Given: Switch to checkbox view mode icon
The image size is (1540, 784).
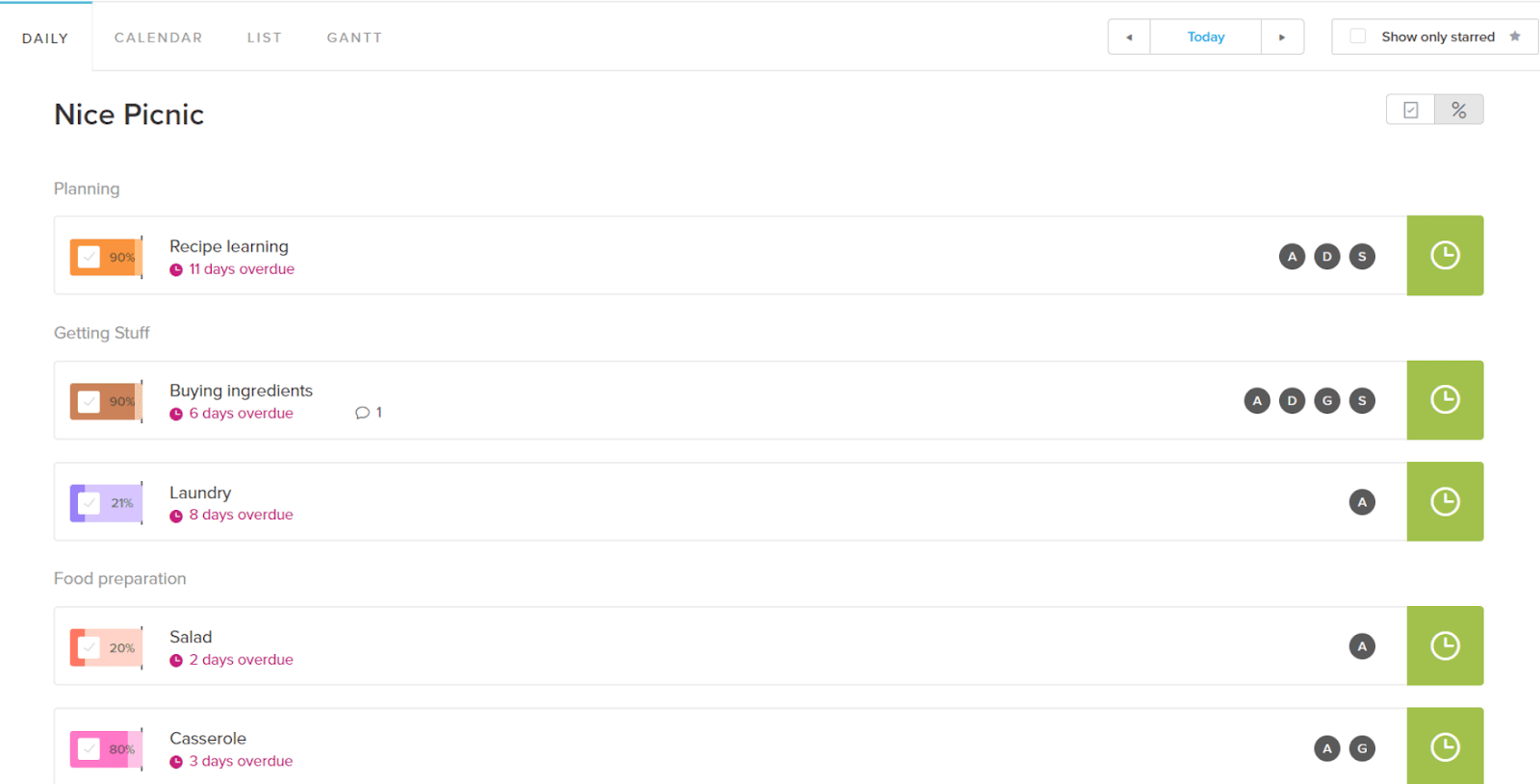Looking at the screenshot, I should click(1411, 110).
